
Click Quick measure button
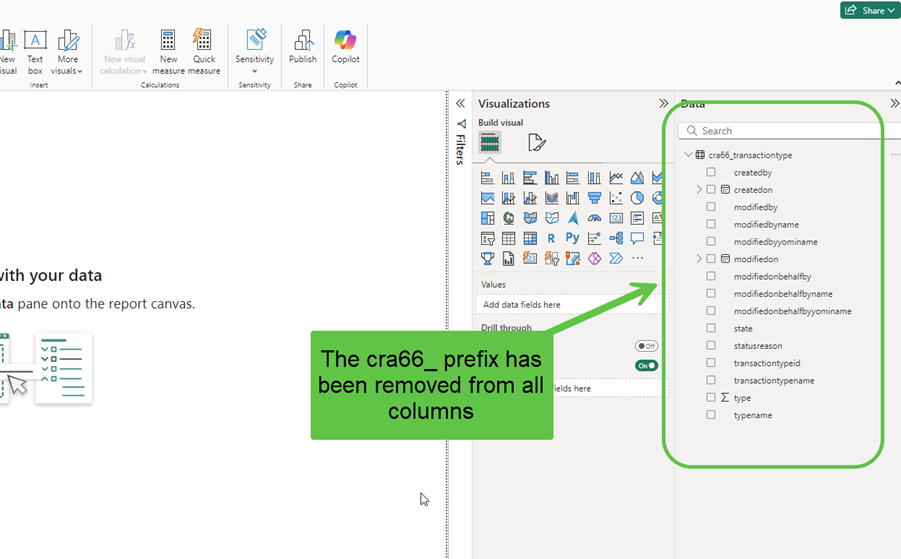pos(204,52)
